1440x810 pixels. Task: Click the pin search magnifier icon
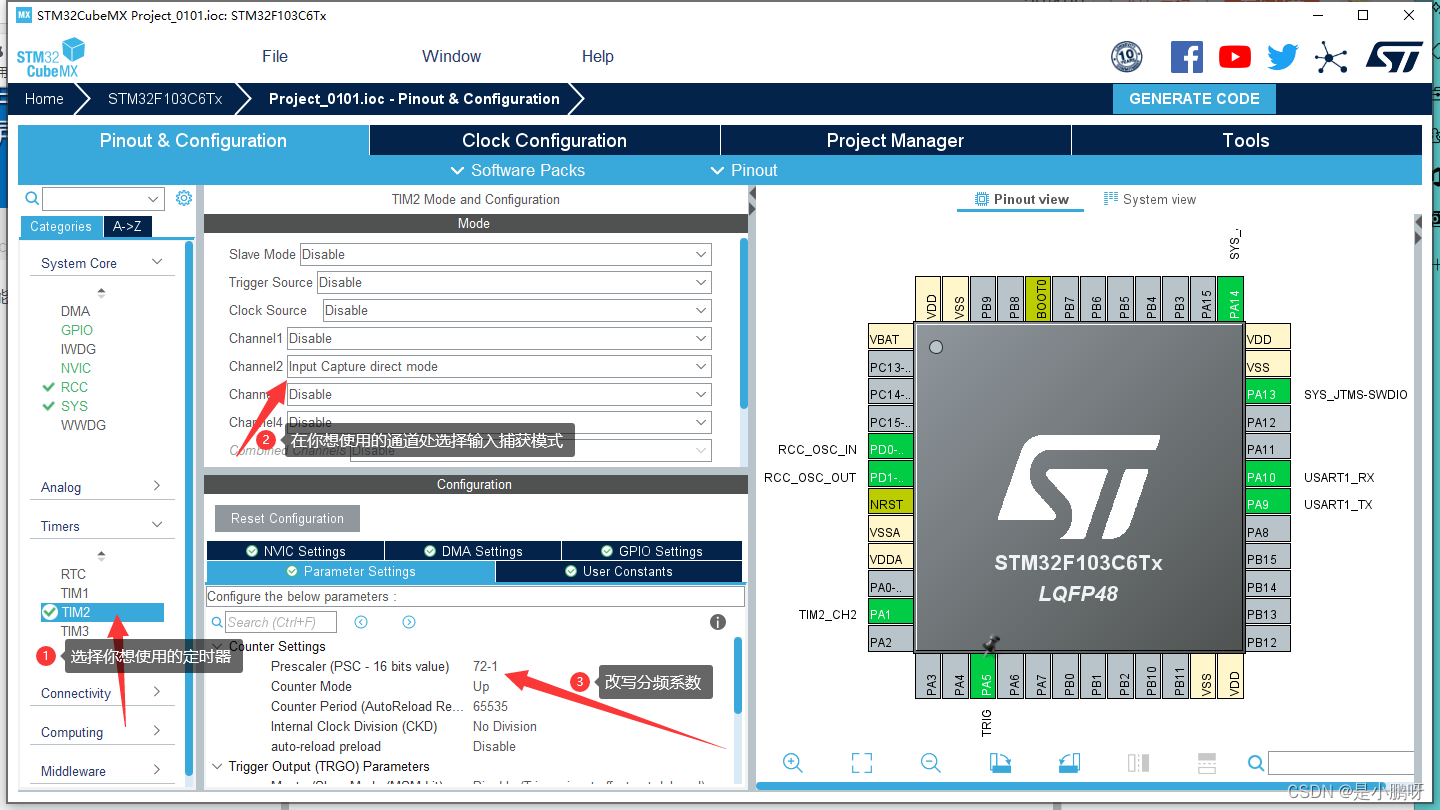click(1256, 764)
